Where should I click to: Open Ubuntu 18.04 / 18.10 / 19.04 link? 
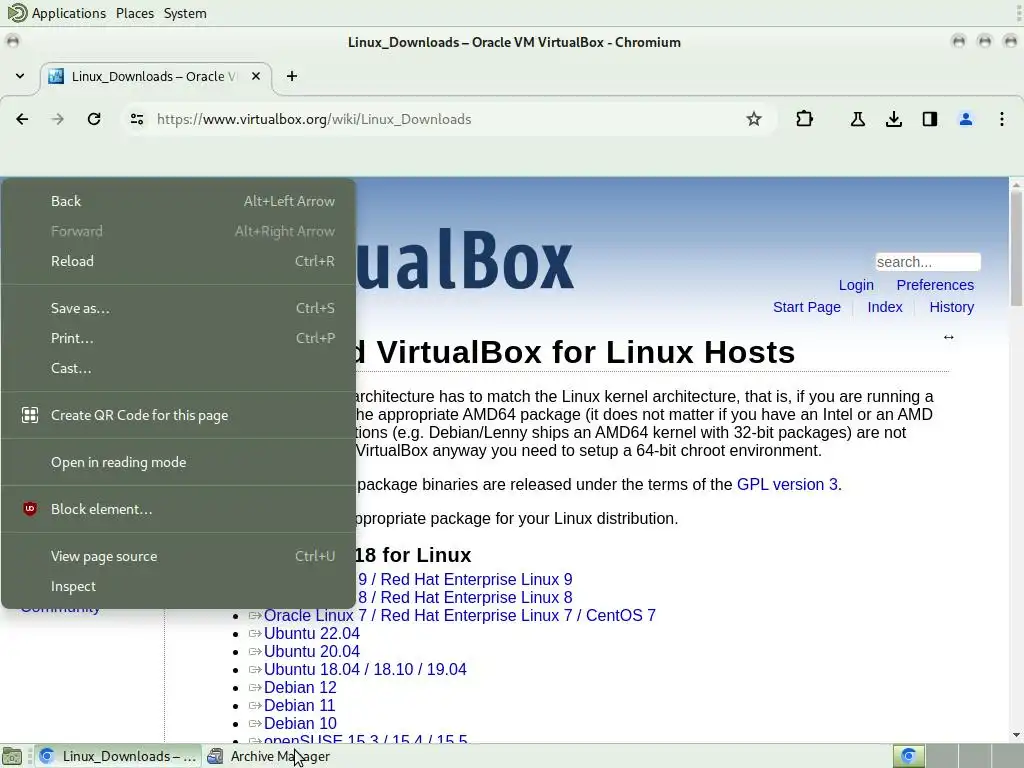click(365, 669)
